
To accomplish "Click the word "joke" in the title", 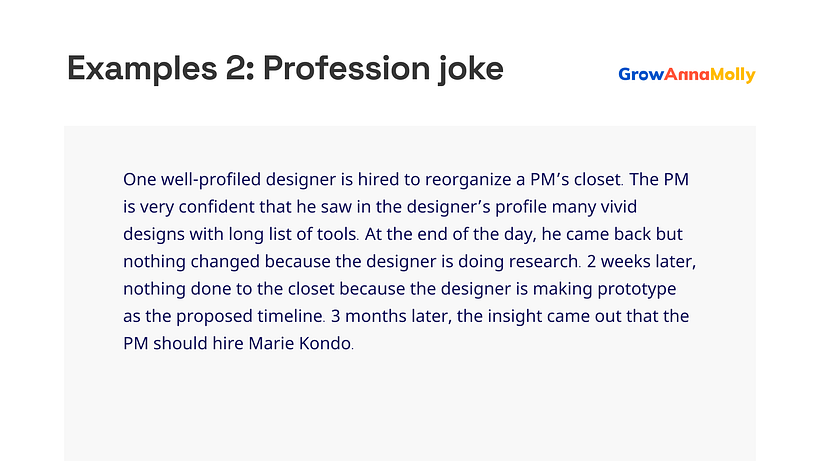I will [x=471, y=68].
